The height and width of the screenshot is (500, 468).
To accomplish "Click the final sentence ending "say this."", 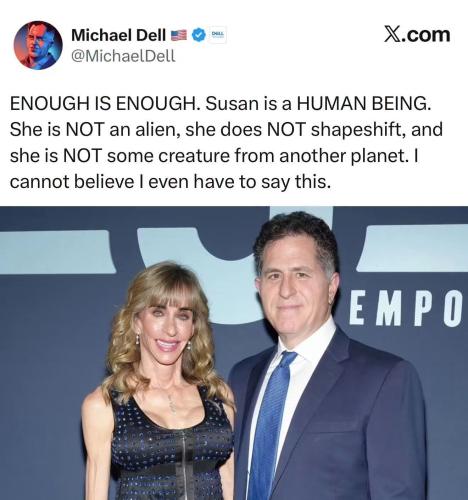I will pos(170,182).
